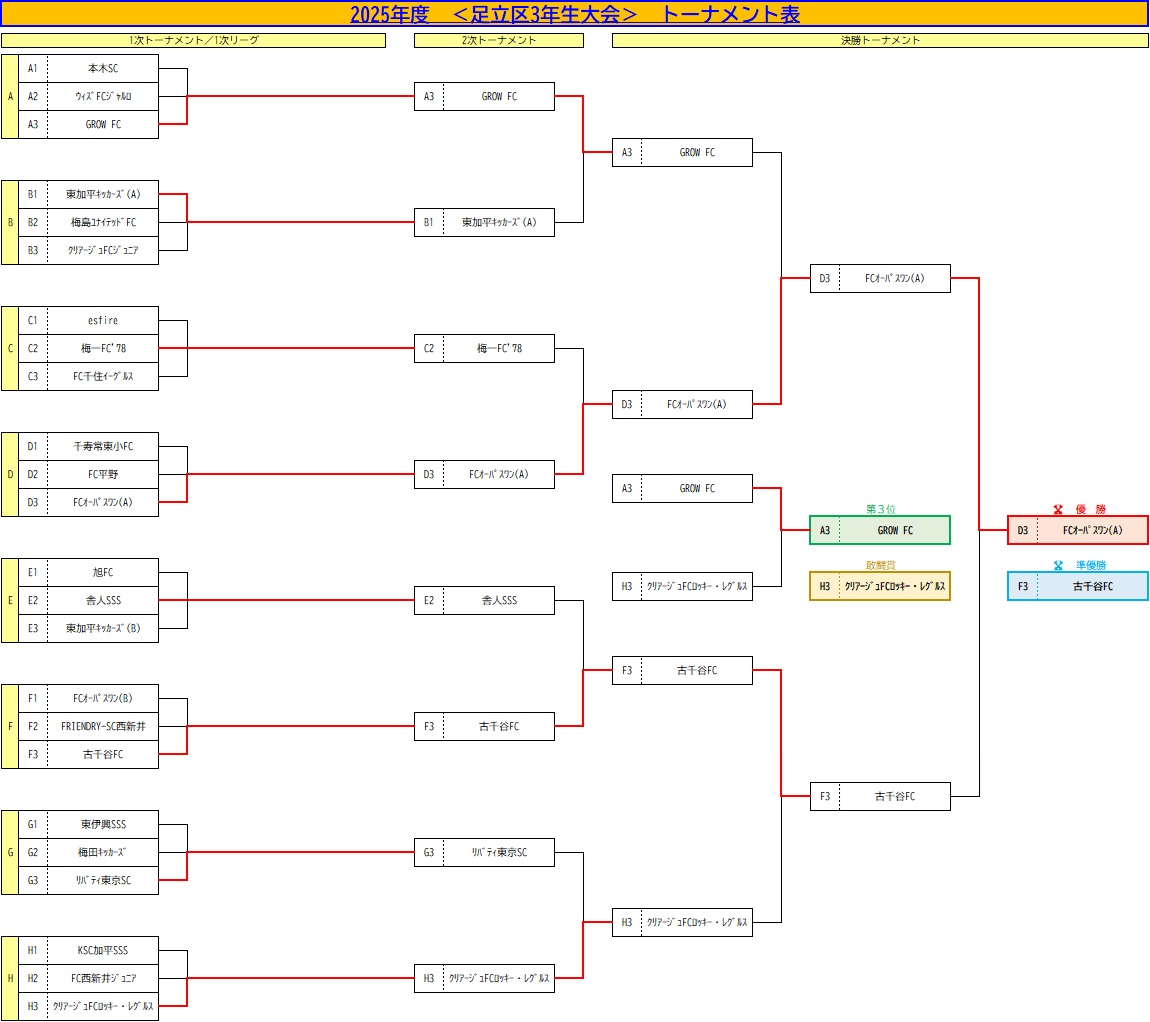
Task: Select the 2次トーナメント column header
Action: 498,41
